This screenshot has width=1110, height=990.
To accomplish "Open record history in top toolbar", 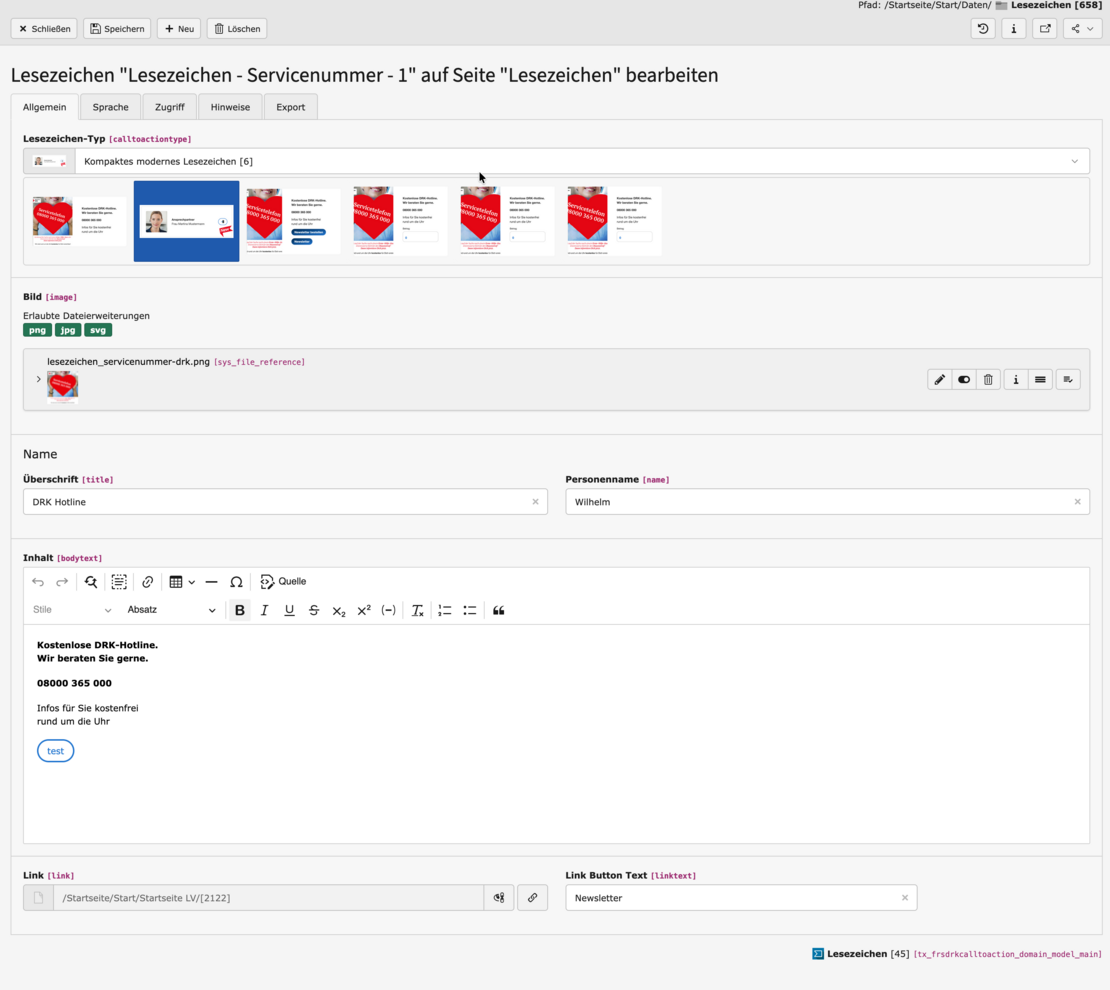I will click(983, 29).
